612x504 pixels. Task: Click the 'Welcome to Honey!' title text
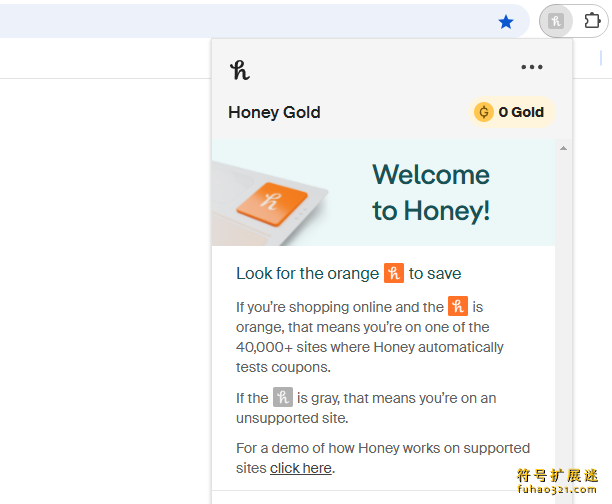[x=431, y=192]
